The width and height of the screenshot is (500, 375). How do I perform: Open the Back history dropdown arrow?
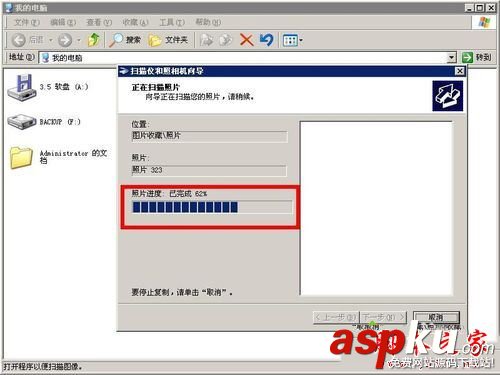51,40
